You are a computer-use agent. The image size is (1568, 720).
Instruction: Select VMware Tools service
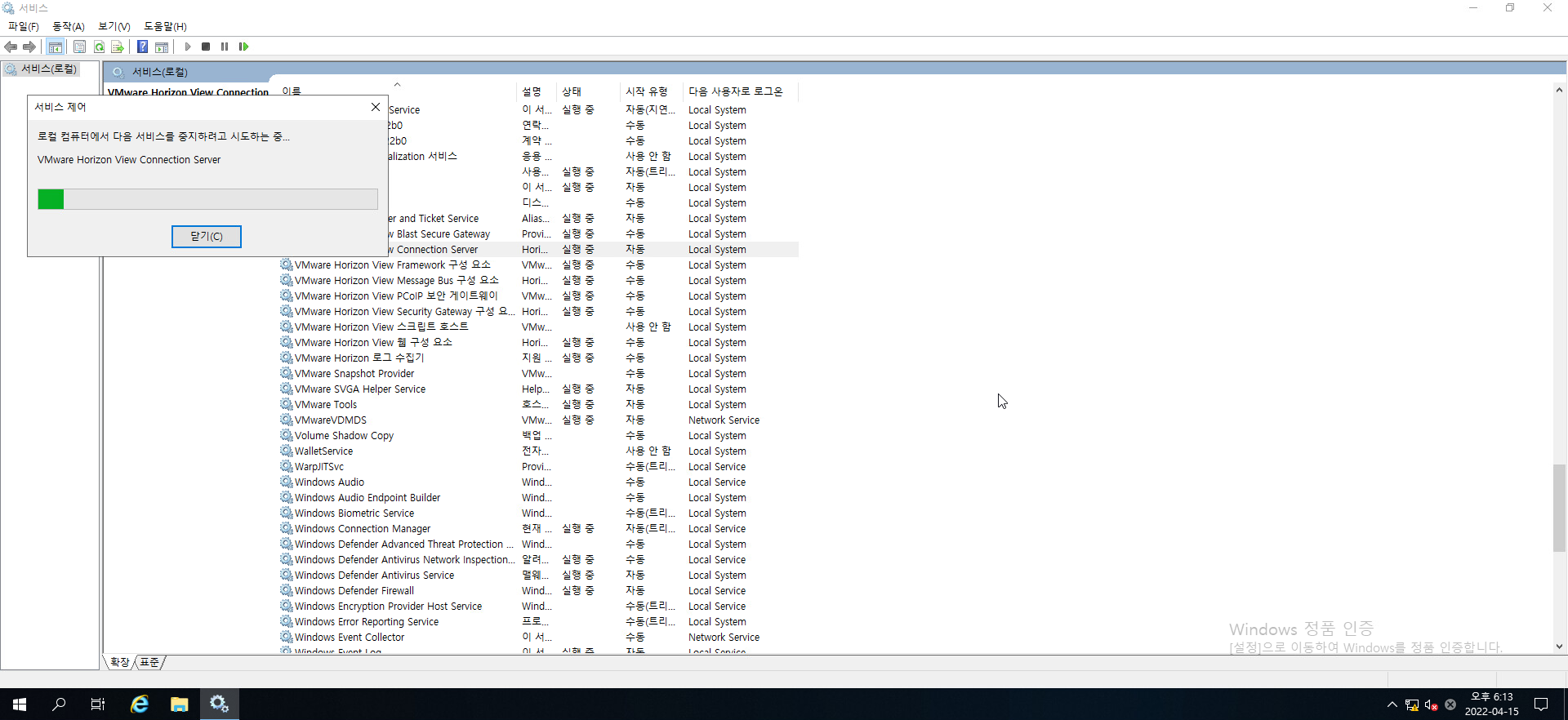[x=539, y=405]
